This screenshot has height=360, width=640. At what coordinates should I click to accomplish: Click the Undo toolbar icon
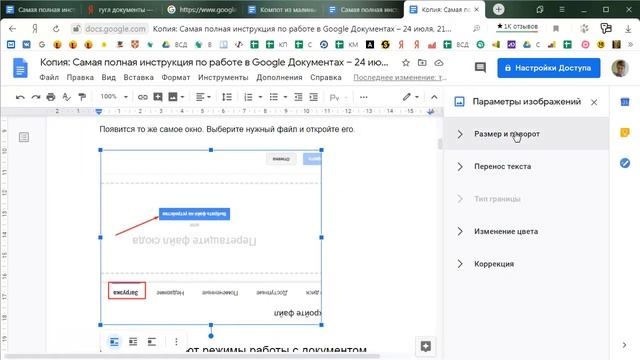[x=20, y=97]
